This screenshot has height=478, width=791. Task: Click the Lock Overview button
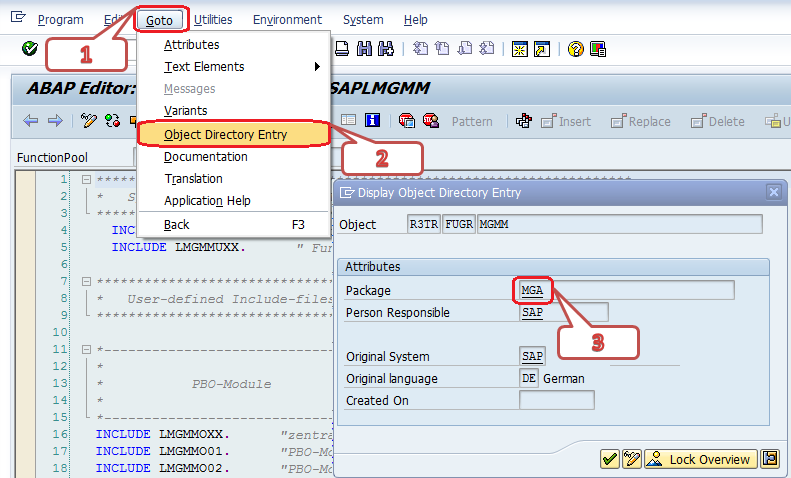point(701,459)
